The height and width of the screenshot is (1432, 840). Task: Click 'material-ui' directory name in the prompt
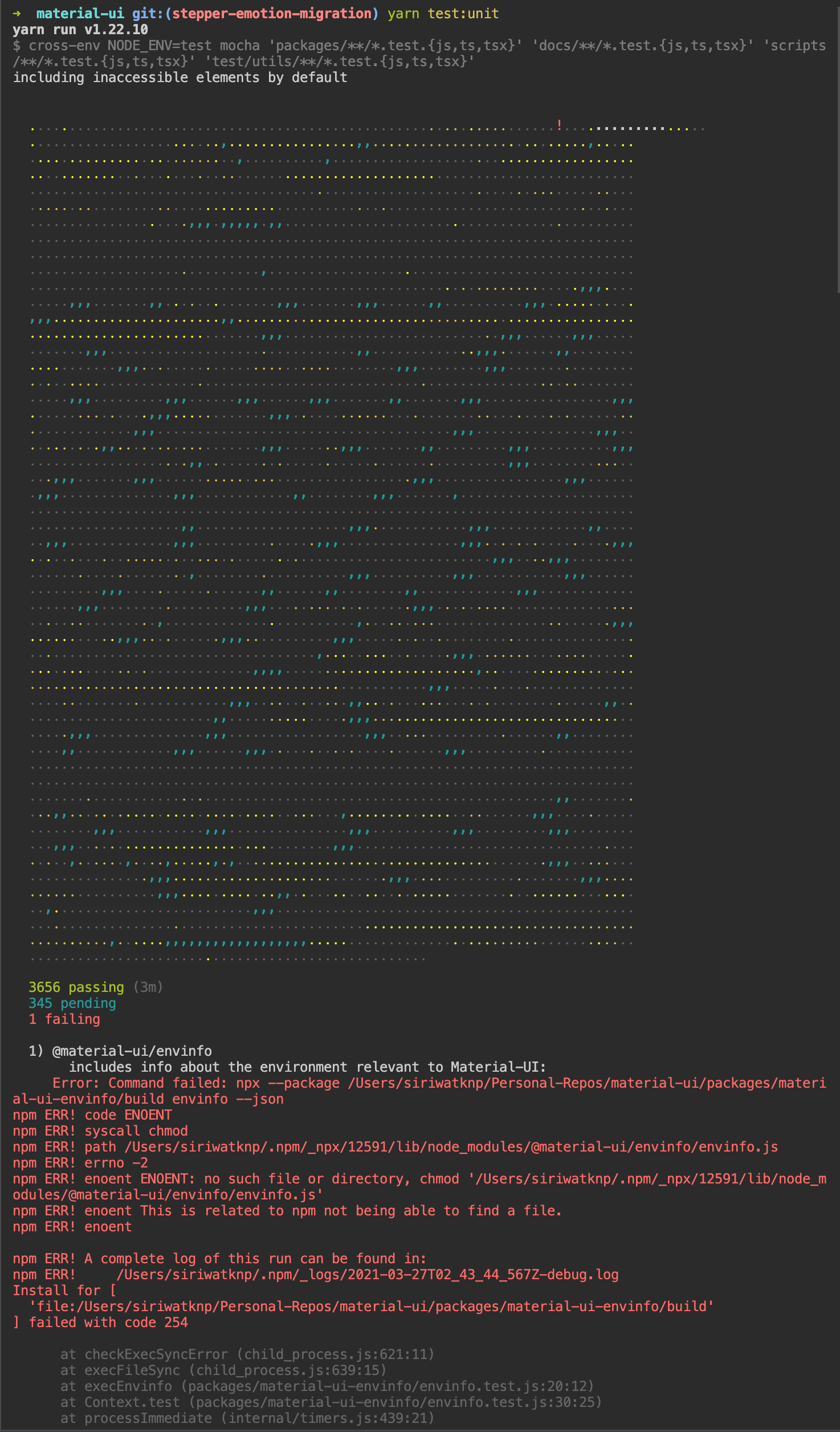80,14
